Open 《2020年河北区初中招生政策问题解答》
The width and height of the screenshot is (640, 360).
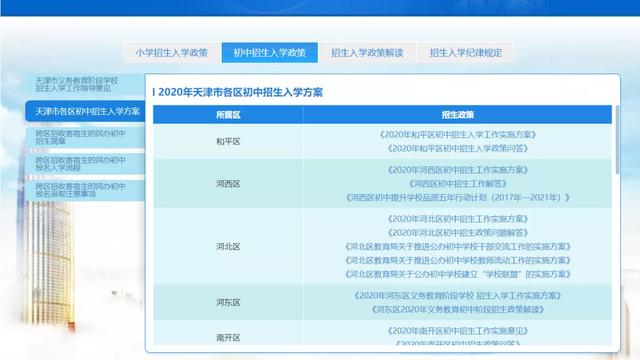coord(458,233)
